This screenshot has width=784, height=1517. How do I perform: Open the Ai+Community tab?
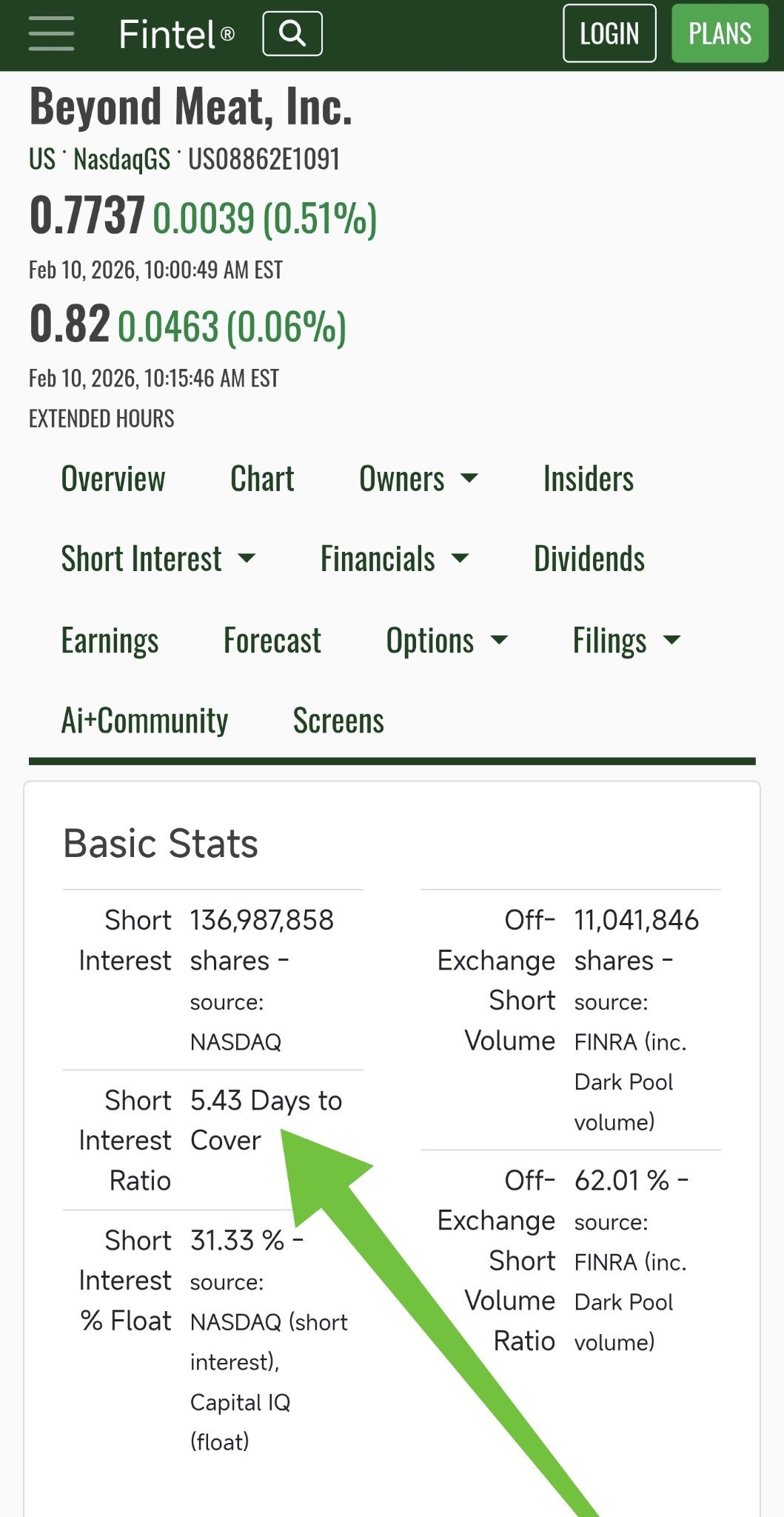point(144,721)
